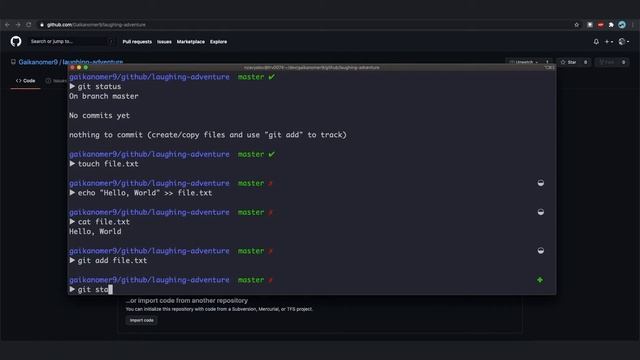Click the terminal title bar path text
640x360 pixels.
click(311, 68)
